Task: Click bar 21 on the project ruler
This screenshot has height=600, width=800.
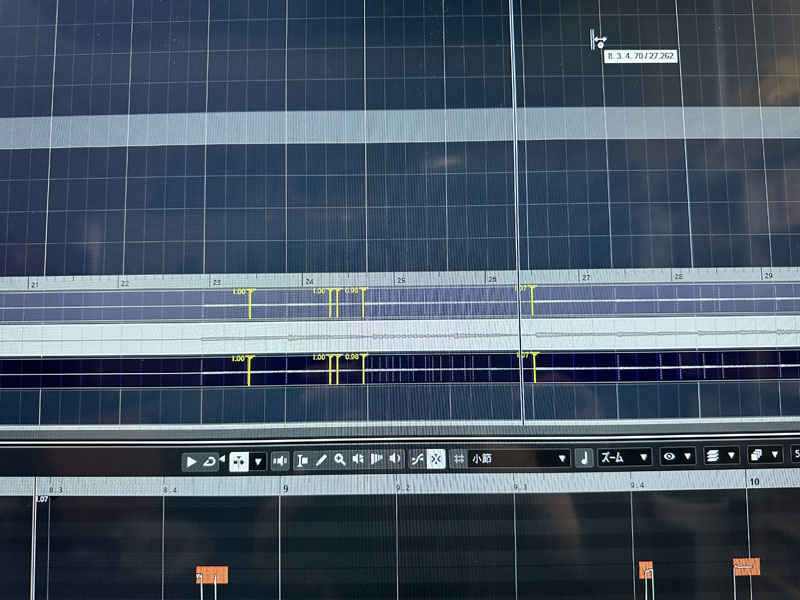Action: [35, 285]
